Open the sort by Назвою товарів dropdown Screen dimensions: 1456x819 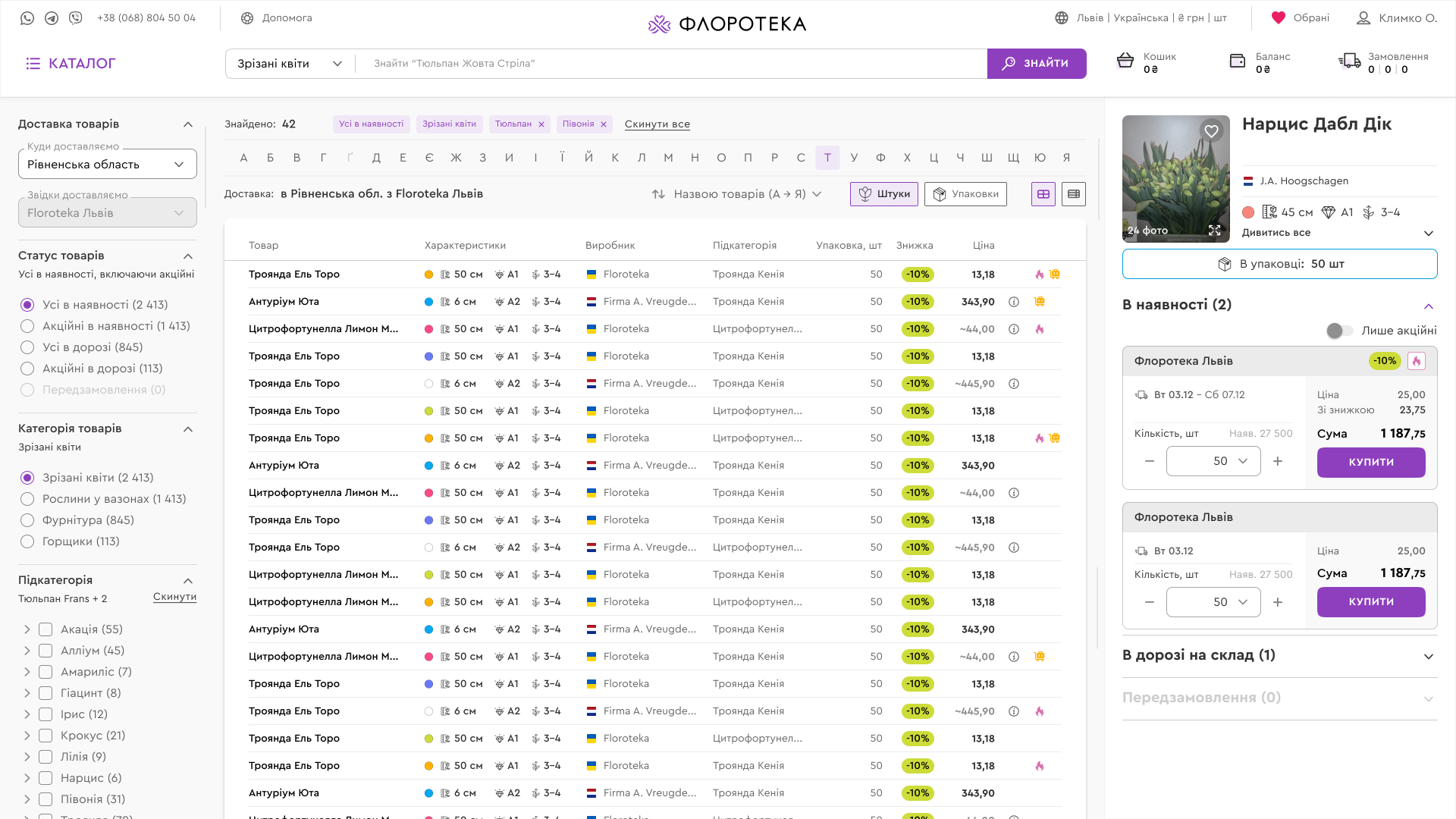pyautogui.click(x=737, y=194)
